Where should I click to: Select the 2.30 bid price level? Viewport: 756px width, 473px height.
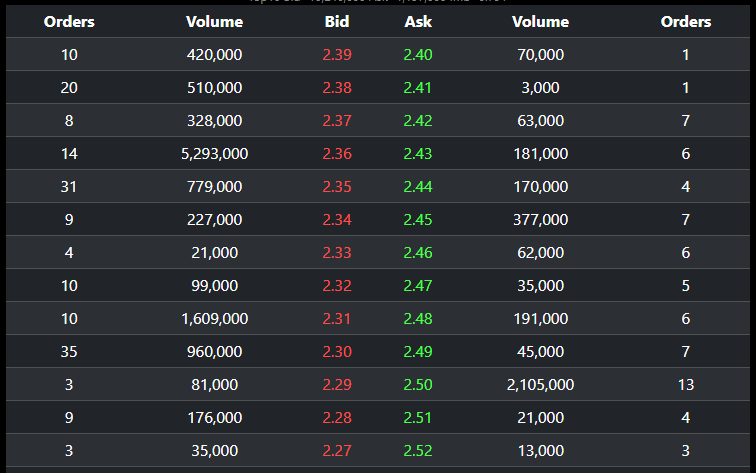[x=337, y=351]
